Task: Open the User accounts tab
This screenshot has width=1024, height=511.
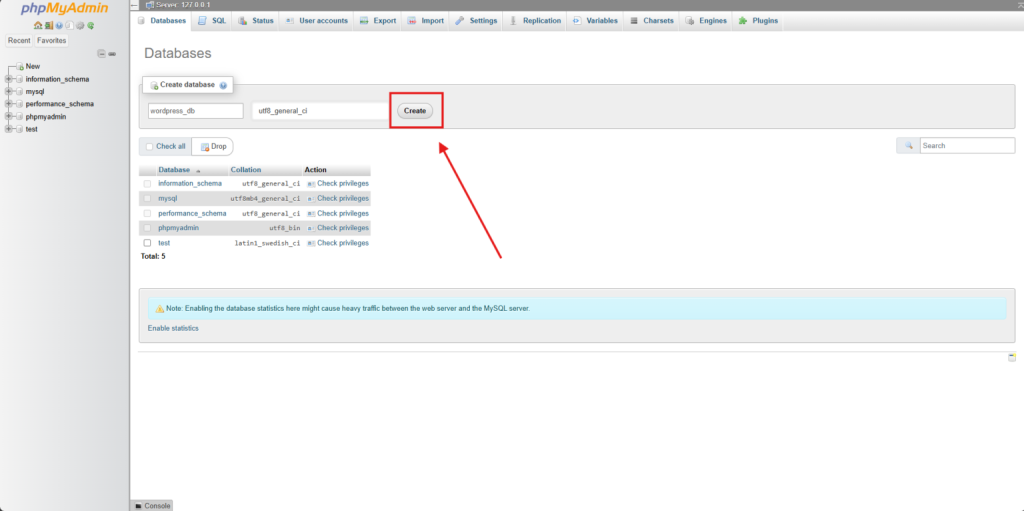Action: pos(317,21)
